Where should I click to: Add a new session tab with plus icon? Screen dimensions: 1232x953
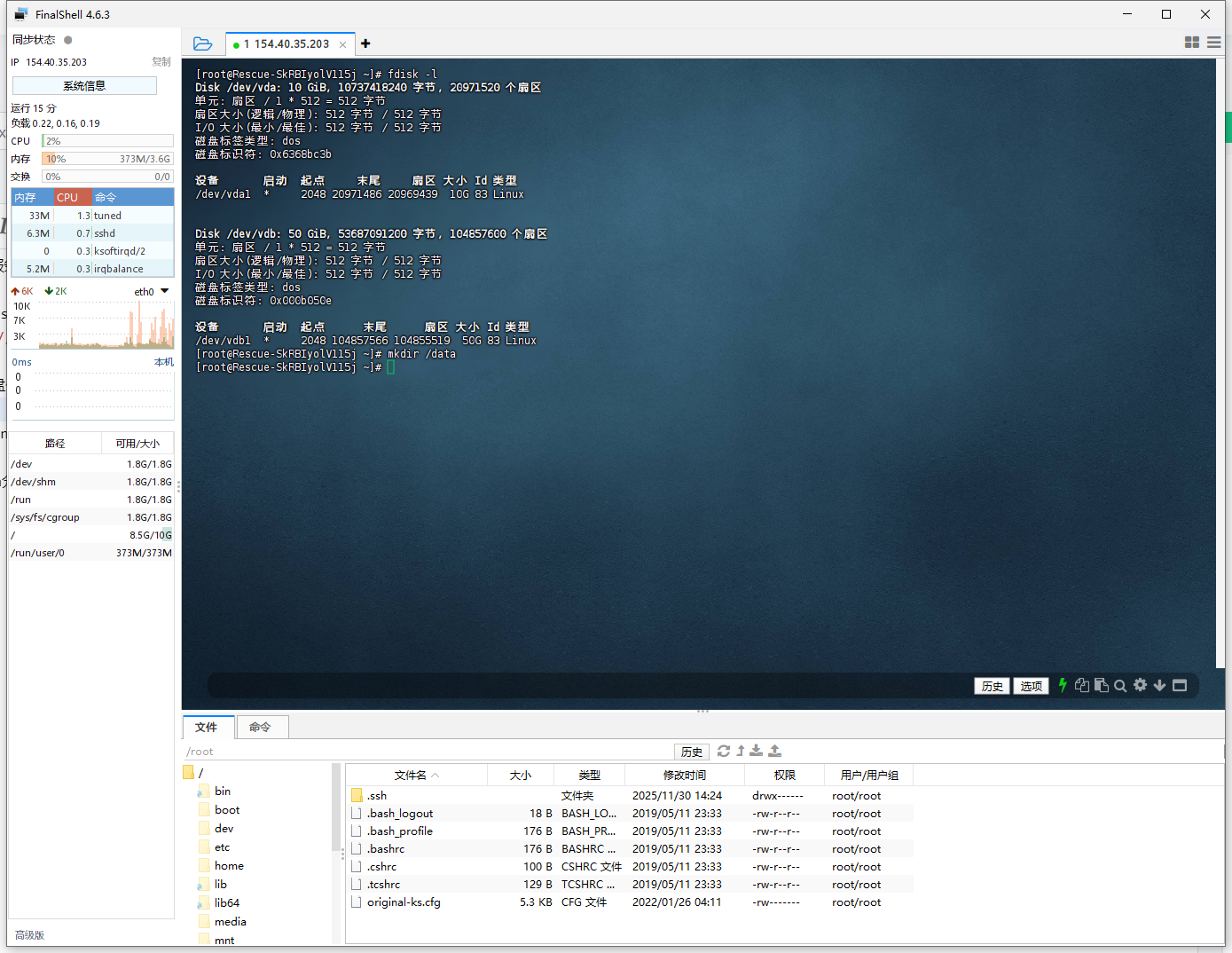point(365,43)
